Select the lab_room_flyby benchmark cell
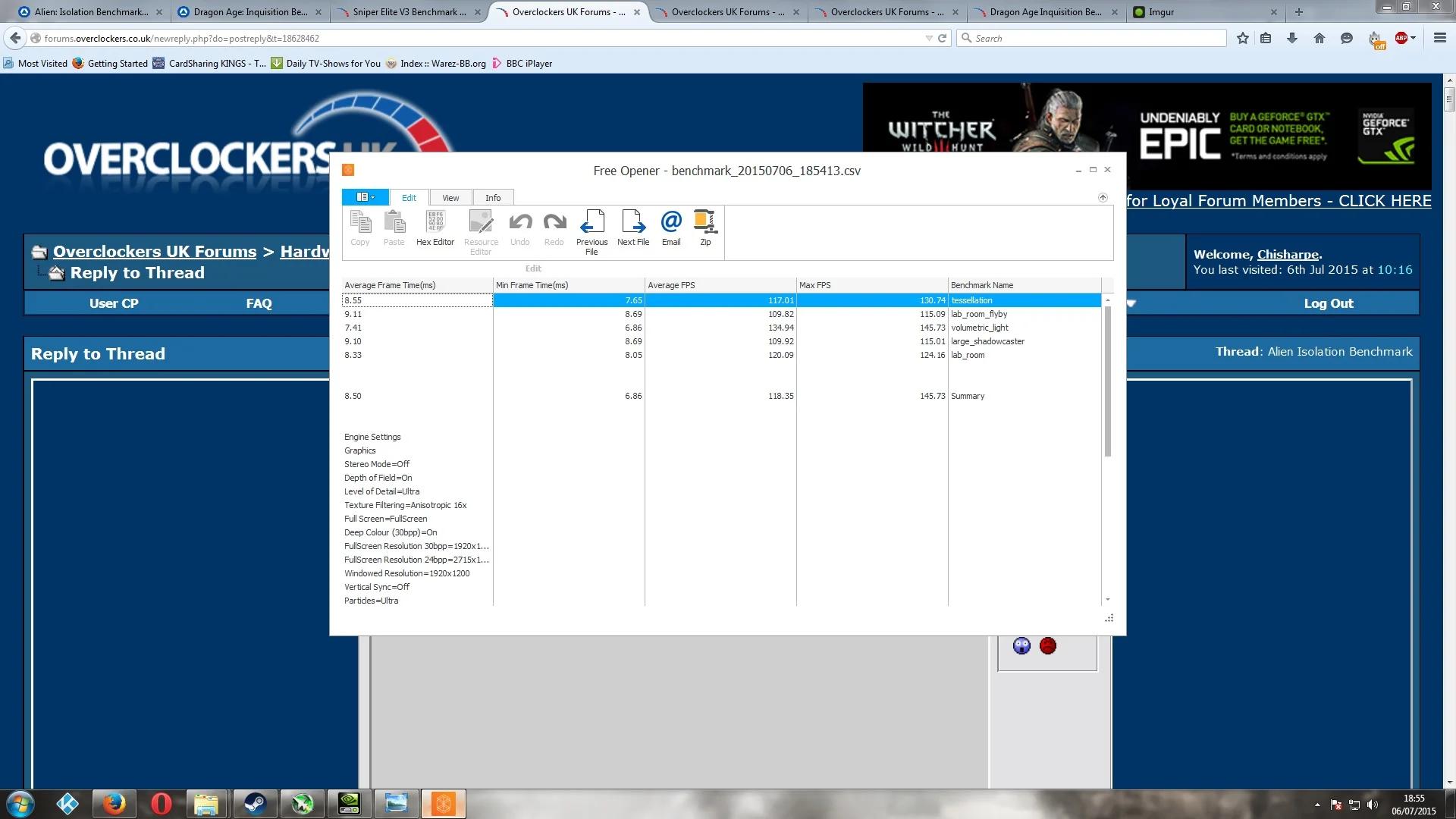Viewport: 1456px width, 819px height. click(1024, 314)
